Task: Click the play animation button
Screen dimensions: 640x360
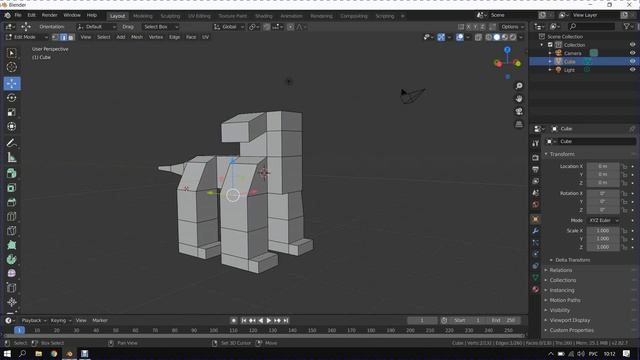Action: click(269, 321)
